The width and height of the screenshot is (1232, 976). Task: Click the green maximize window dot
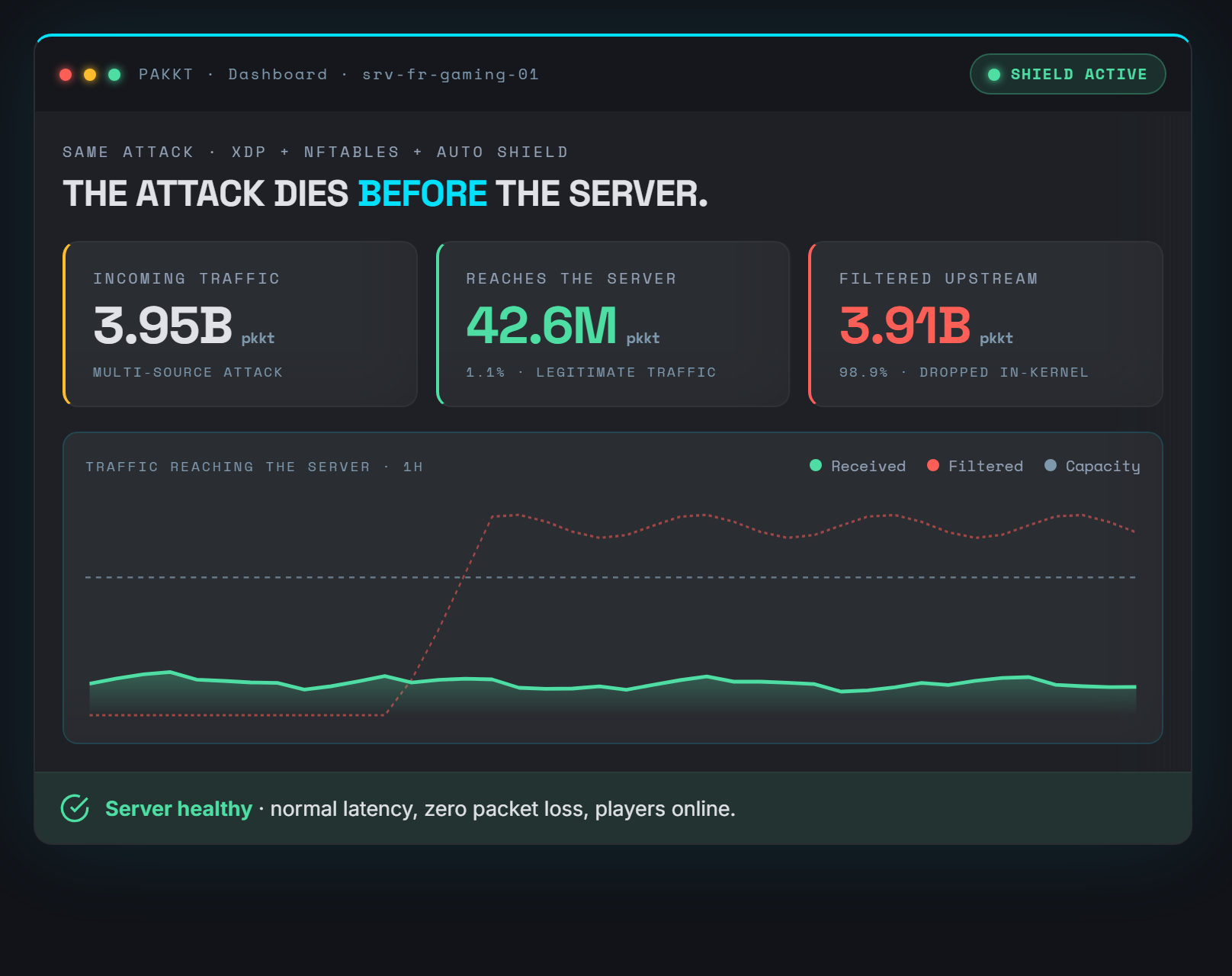coord(114,75)
